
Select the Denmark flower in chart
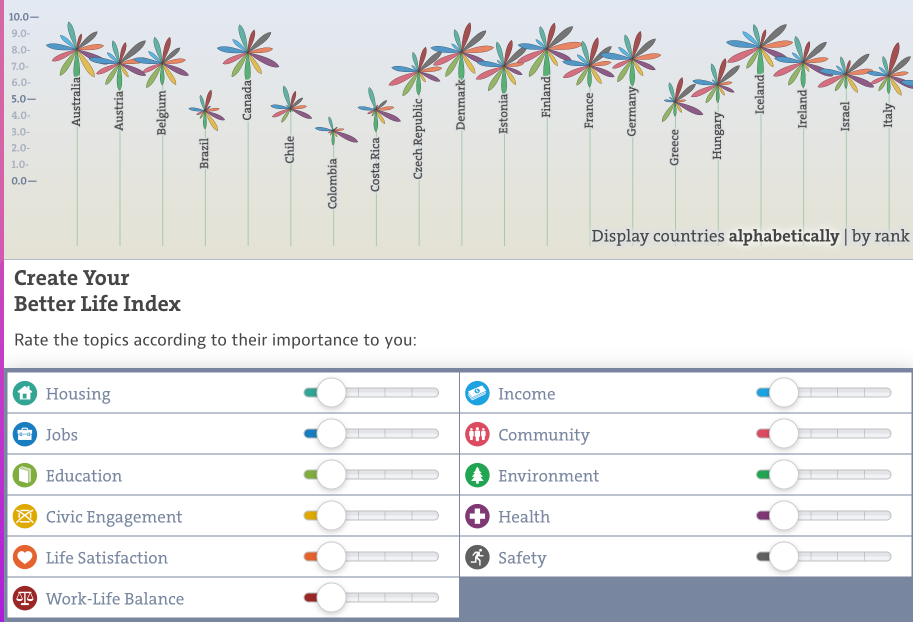(462, 48)
